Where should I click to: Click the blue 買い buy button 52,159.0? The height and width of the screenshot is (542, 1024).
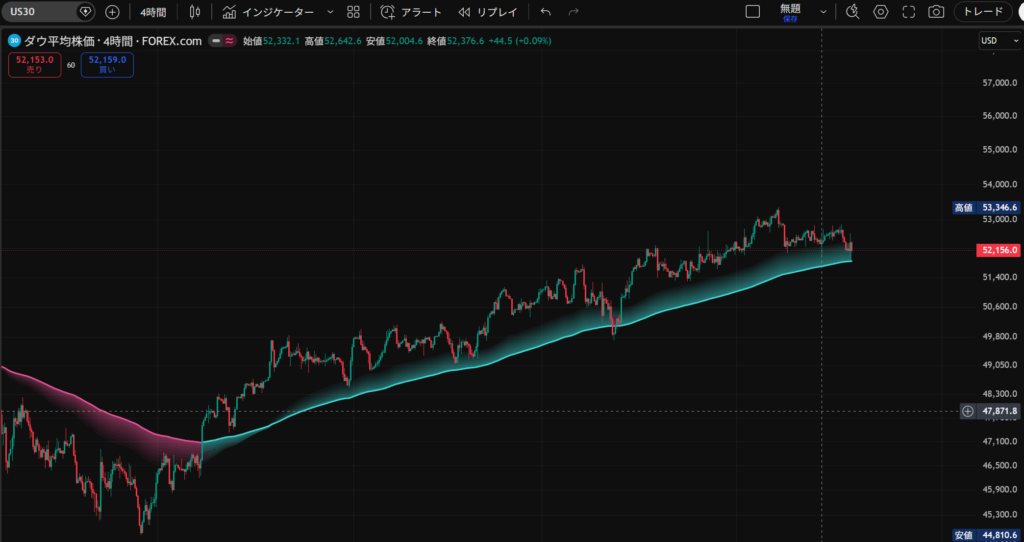(x=107, y=65)
